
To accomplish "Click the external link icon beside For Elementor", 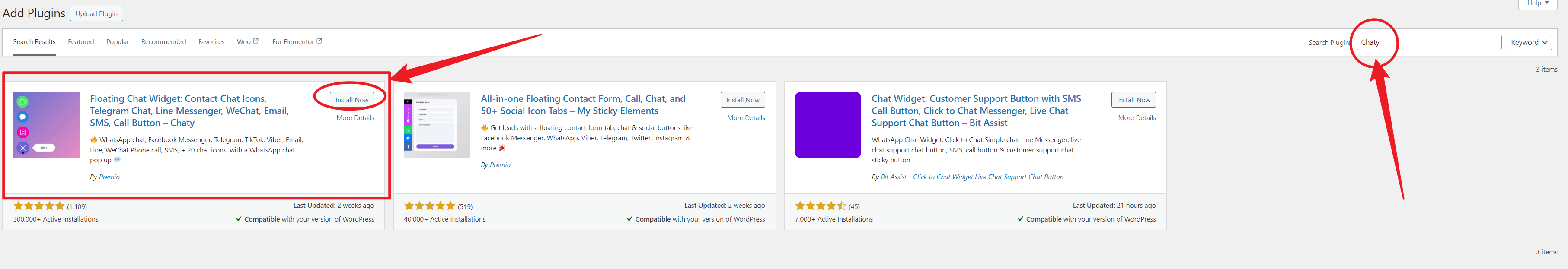I will click(319, 41).
